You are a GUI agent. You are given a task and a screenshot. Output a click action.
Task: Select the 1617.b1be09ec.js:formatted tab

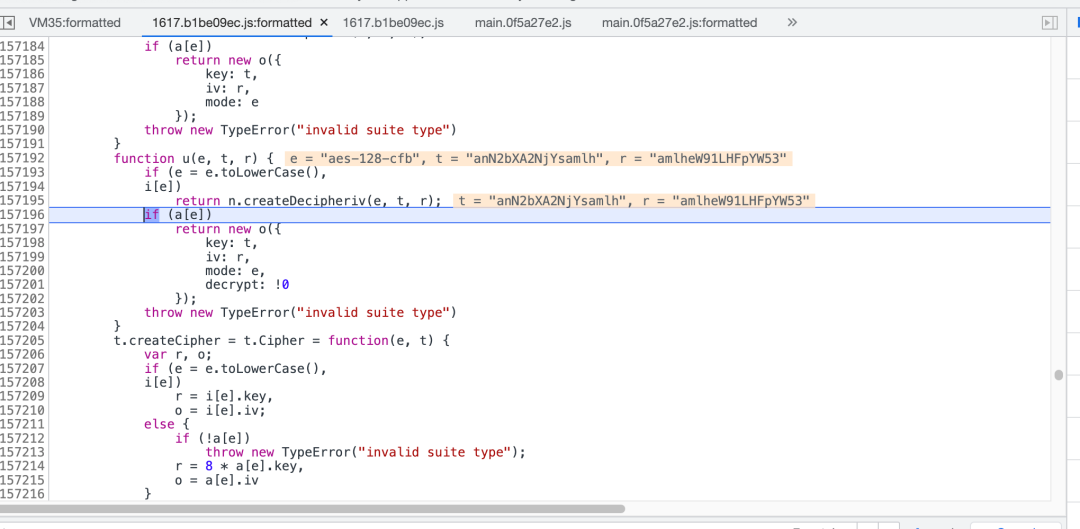point(232,23)
